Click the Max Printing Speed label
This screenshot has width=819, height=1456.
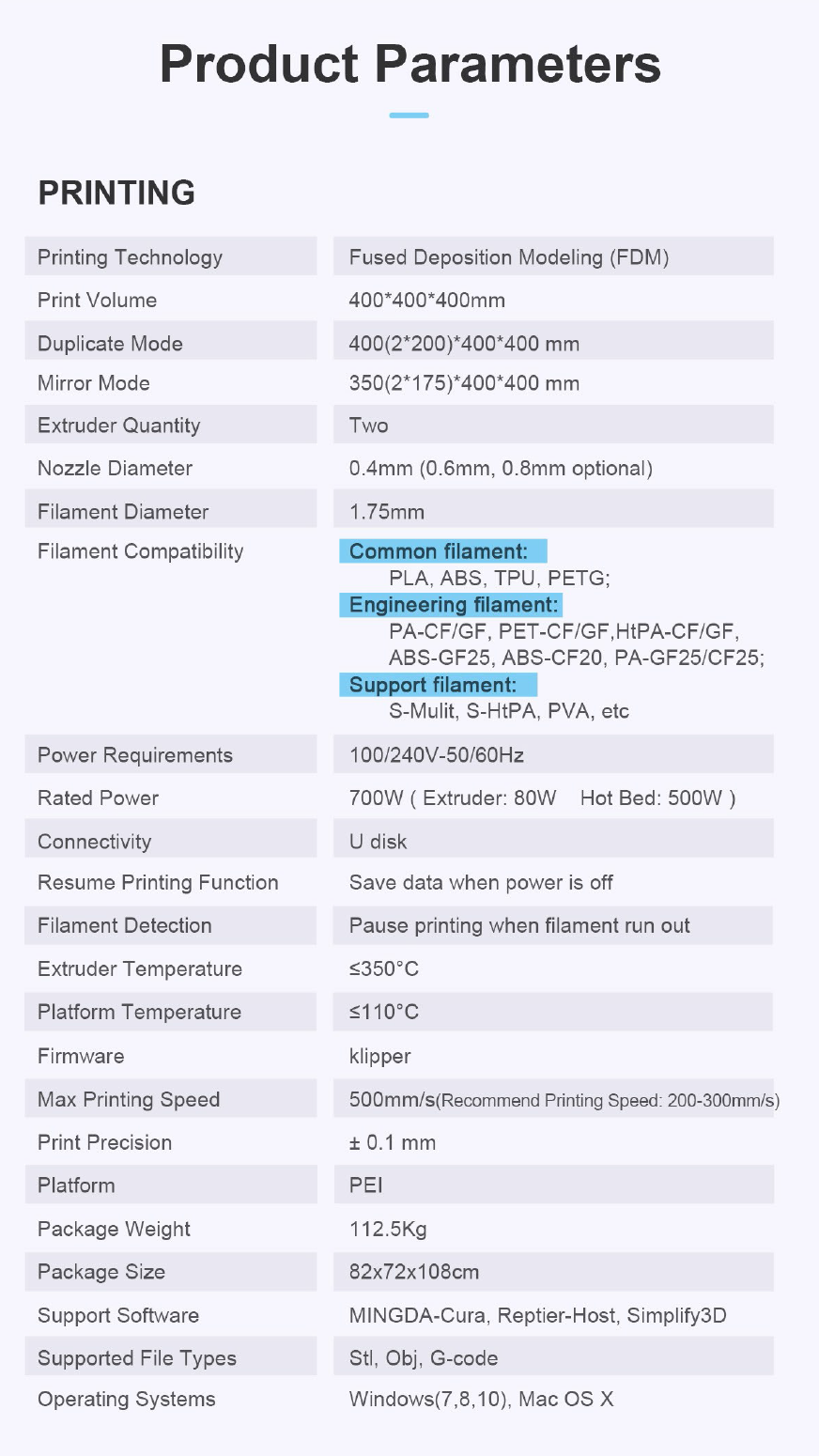tap(129, 1100)
